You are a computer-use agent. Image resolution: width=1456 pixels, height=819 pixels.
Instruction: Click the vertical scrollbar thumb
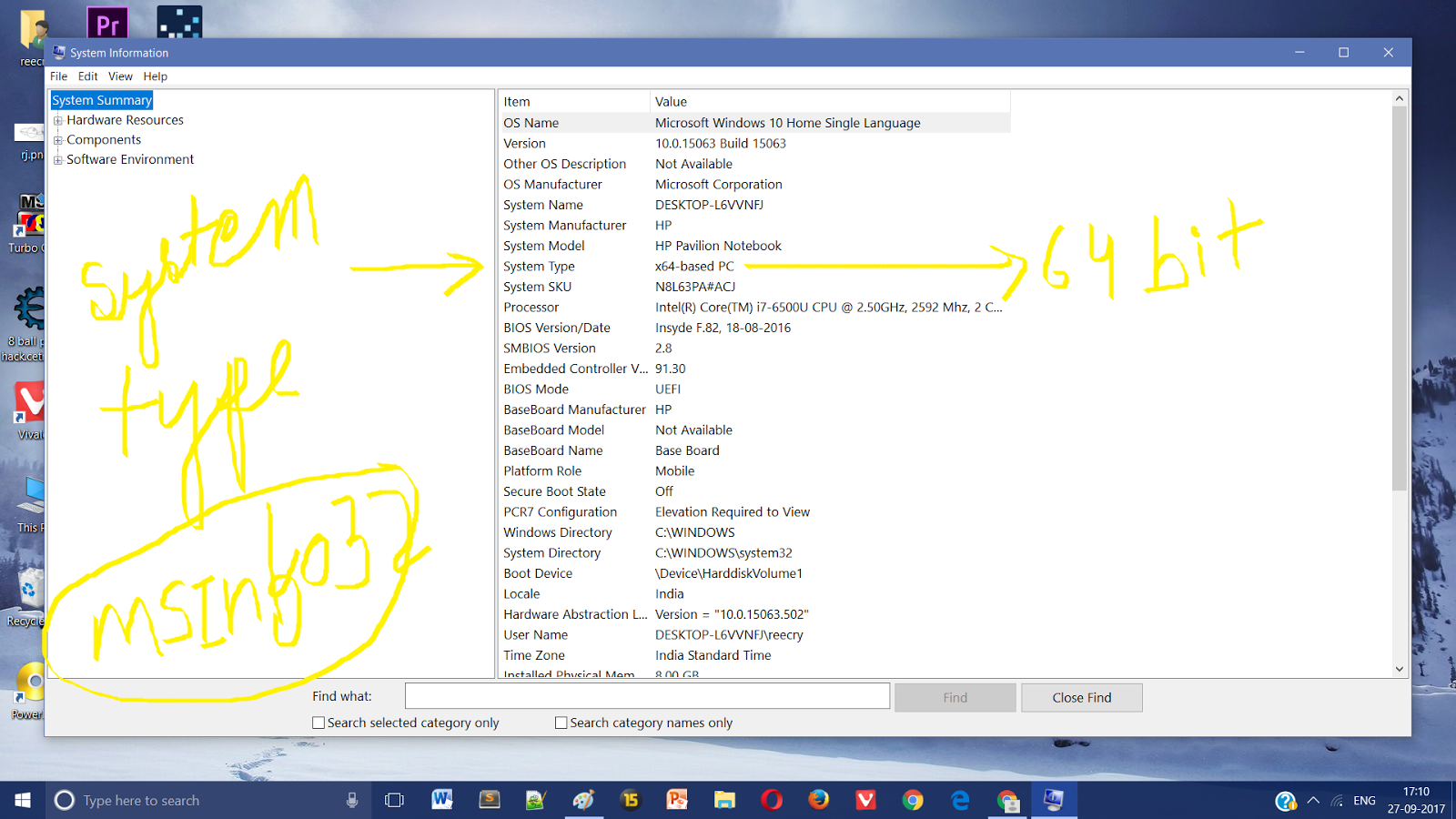coord(1400,298)
